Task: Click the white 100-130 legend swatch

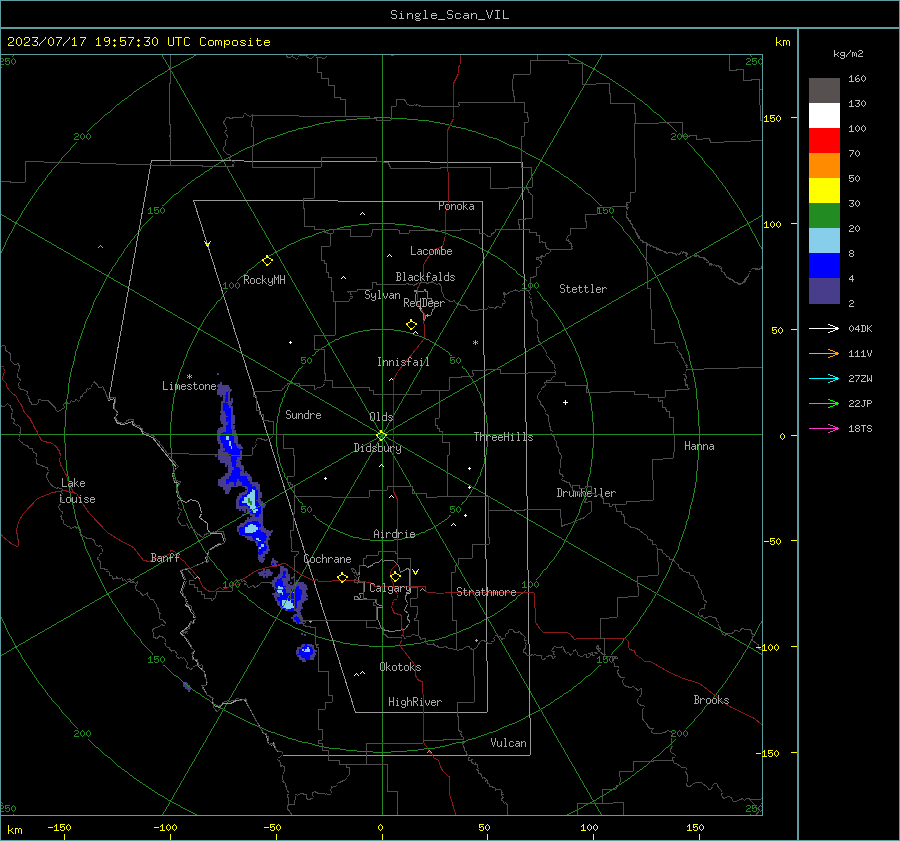Action: 824,116
